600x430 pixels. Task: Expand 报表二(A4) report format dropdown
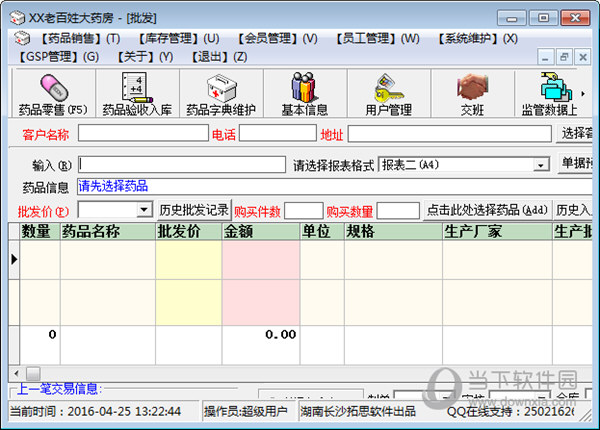click(541, 165)
